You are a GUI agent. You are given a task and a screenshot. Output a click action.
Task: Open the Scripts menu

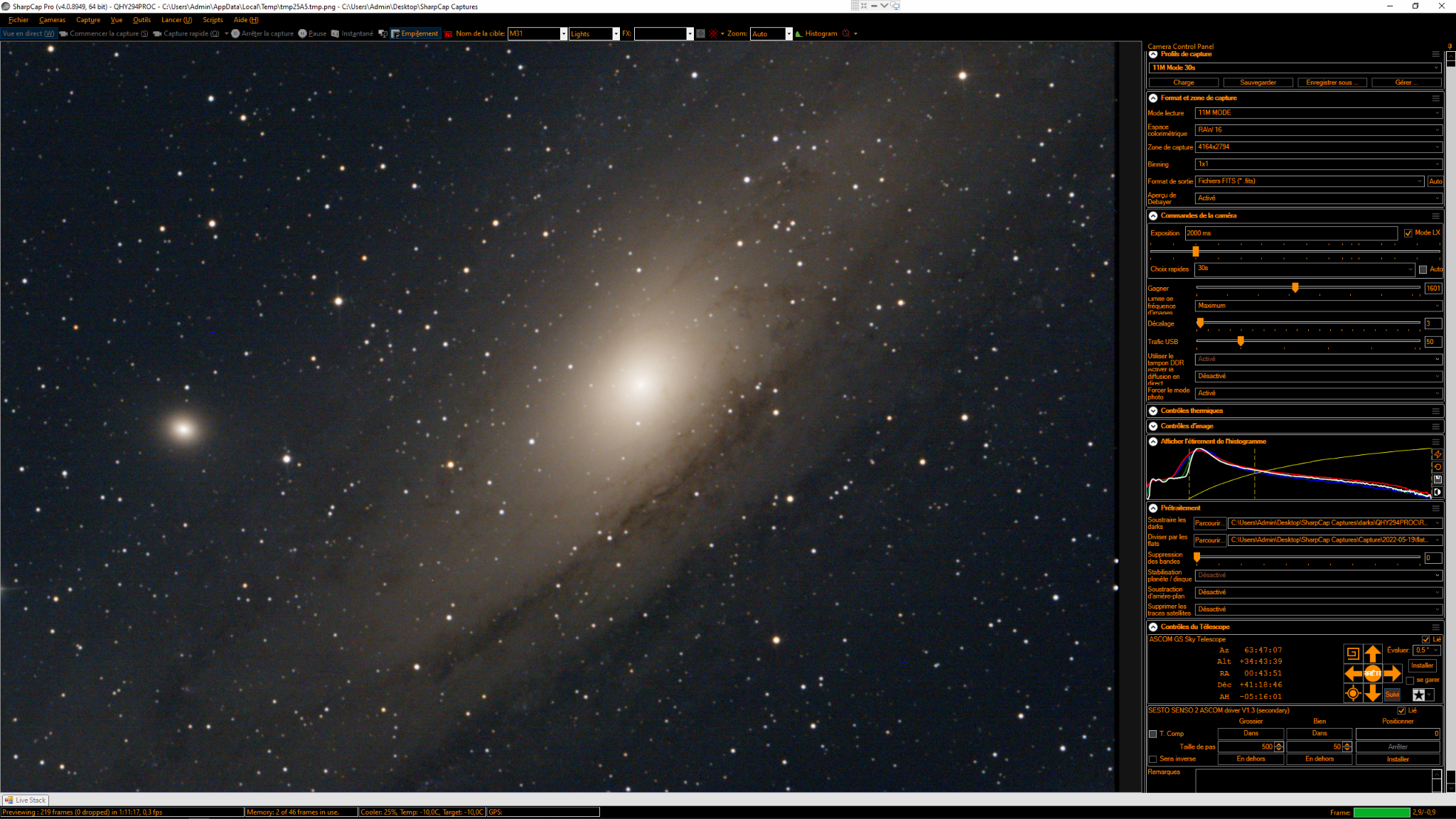pos(213,20)
